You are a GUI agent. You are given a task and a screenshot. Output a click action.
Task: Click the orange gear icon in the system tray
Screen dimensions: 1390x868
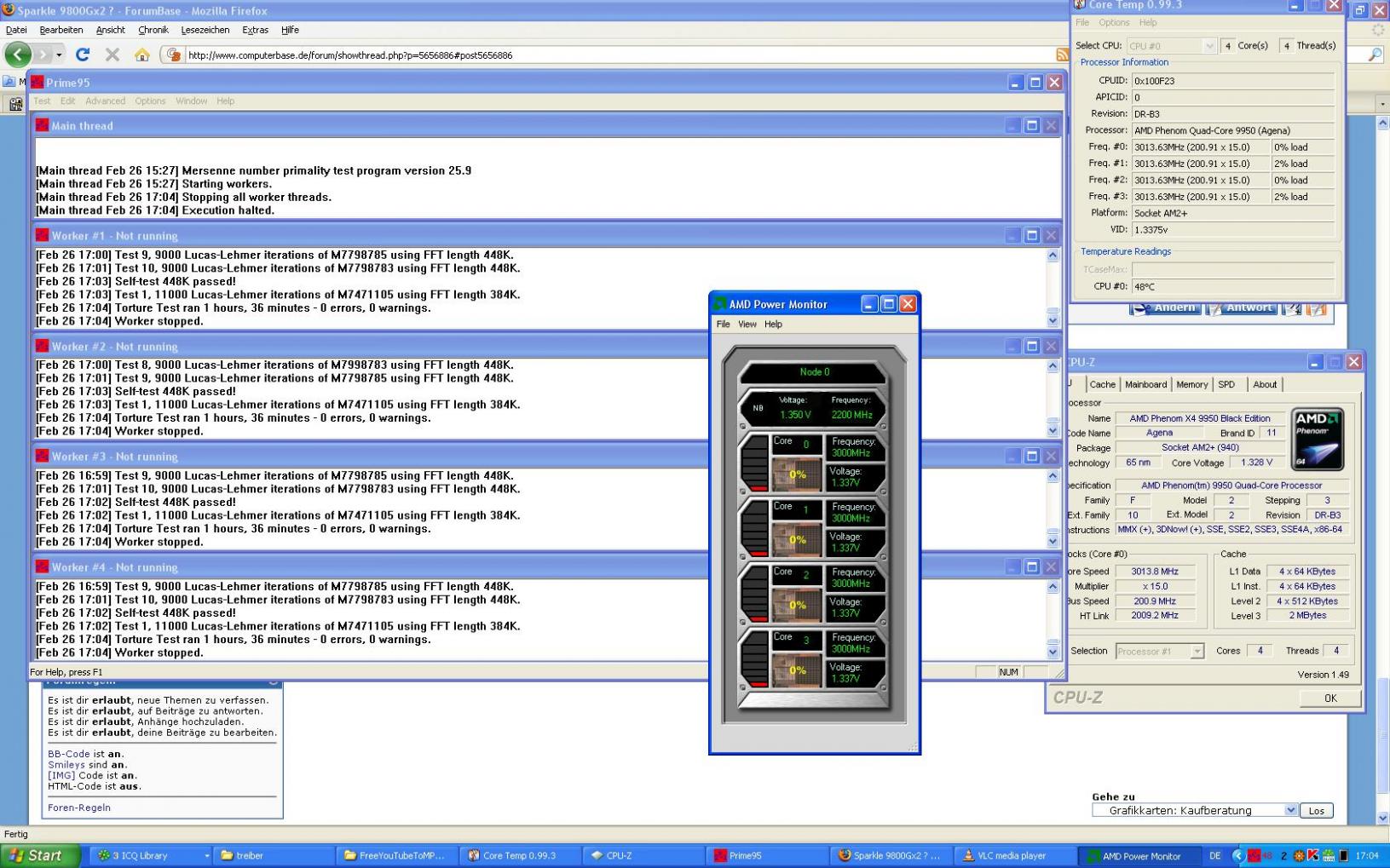point(1299,855)
